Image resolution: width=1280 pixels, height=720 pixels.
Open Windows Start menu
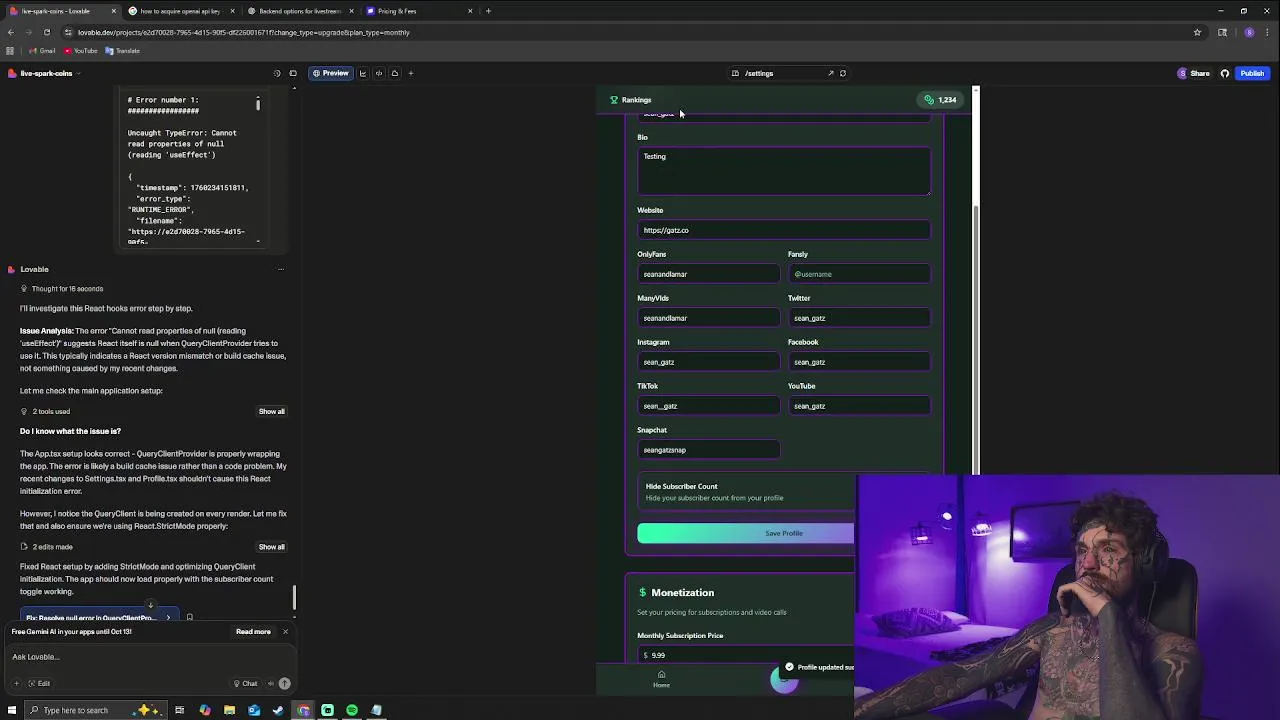(x=10, y=710)
